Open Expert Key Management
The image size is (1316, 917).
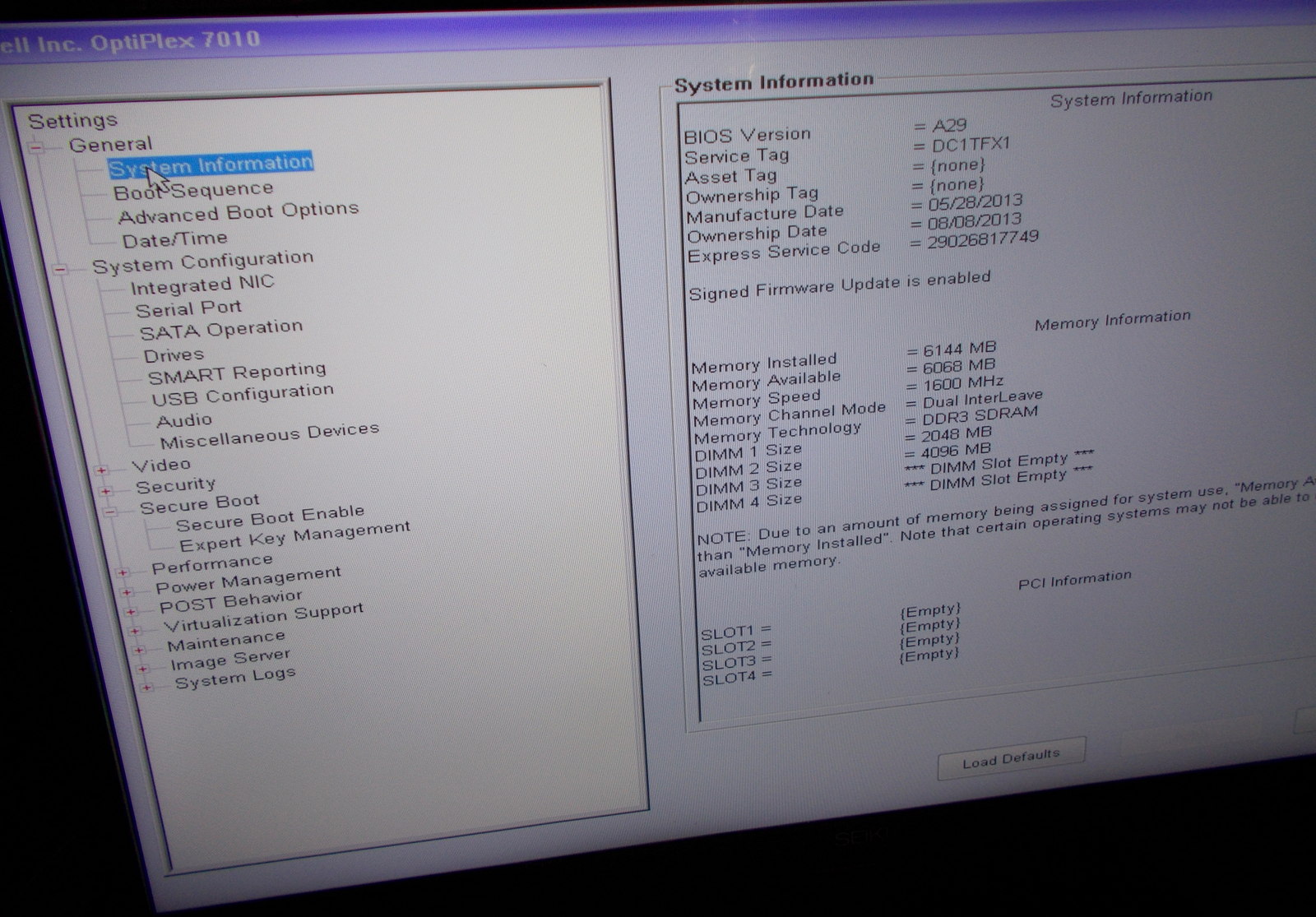(294, 536)
